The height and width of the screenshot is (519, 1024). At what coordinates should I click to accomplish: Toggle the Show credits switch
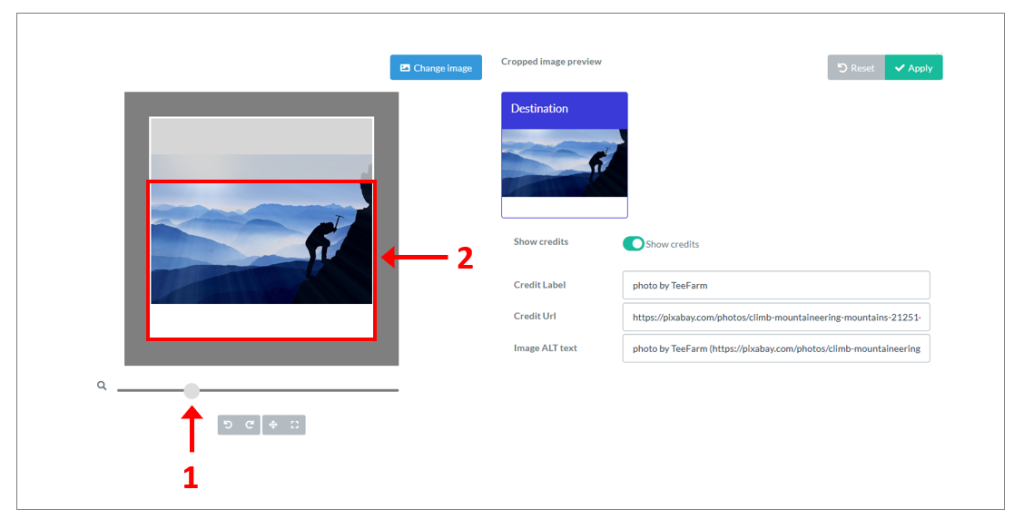coord(632,244)
